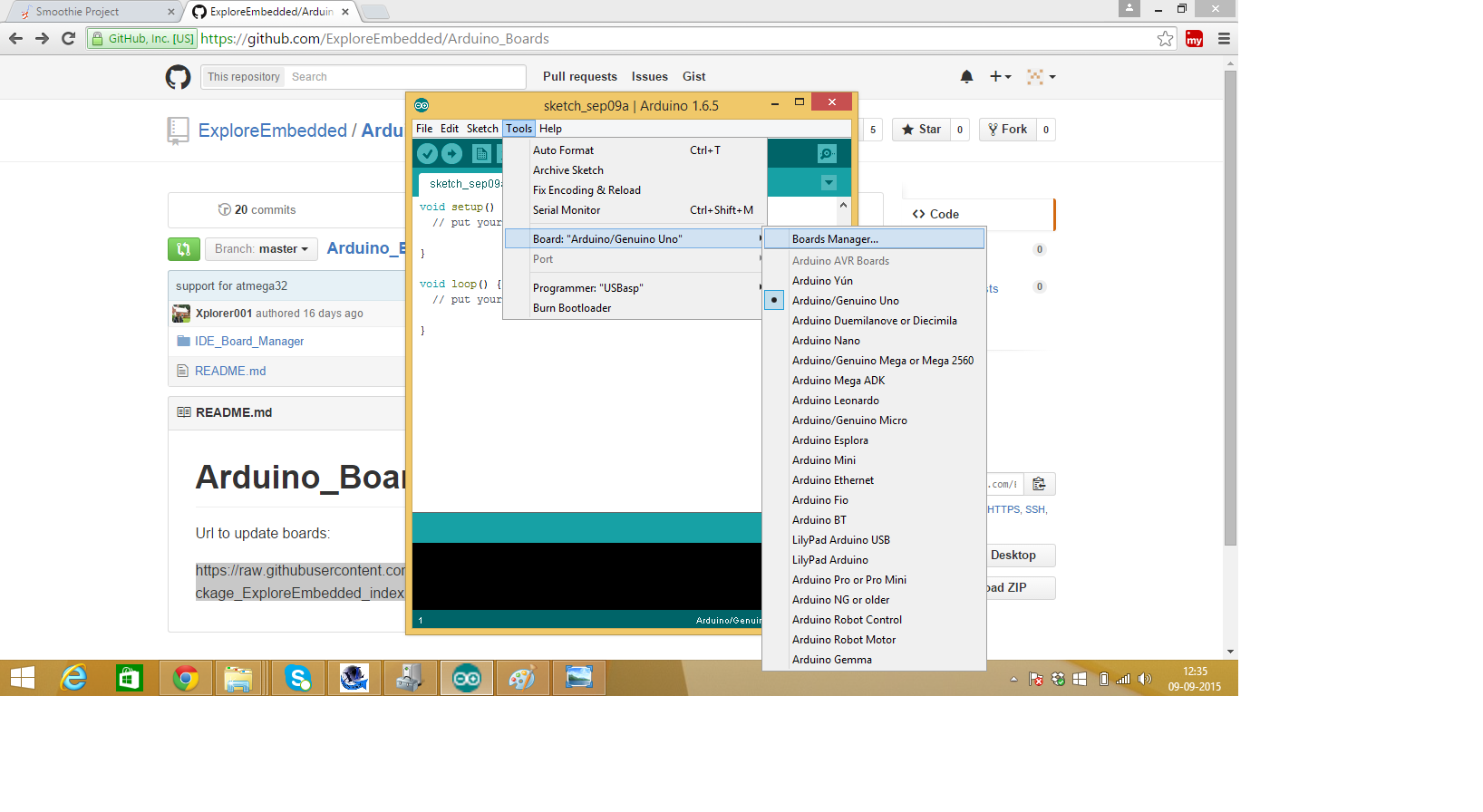Open the plus create-new dropdown
The width and height of the screenshot is (1483, 812).
tap(1000, 77)
